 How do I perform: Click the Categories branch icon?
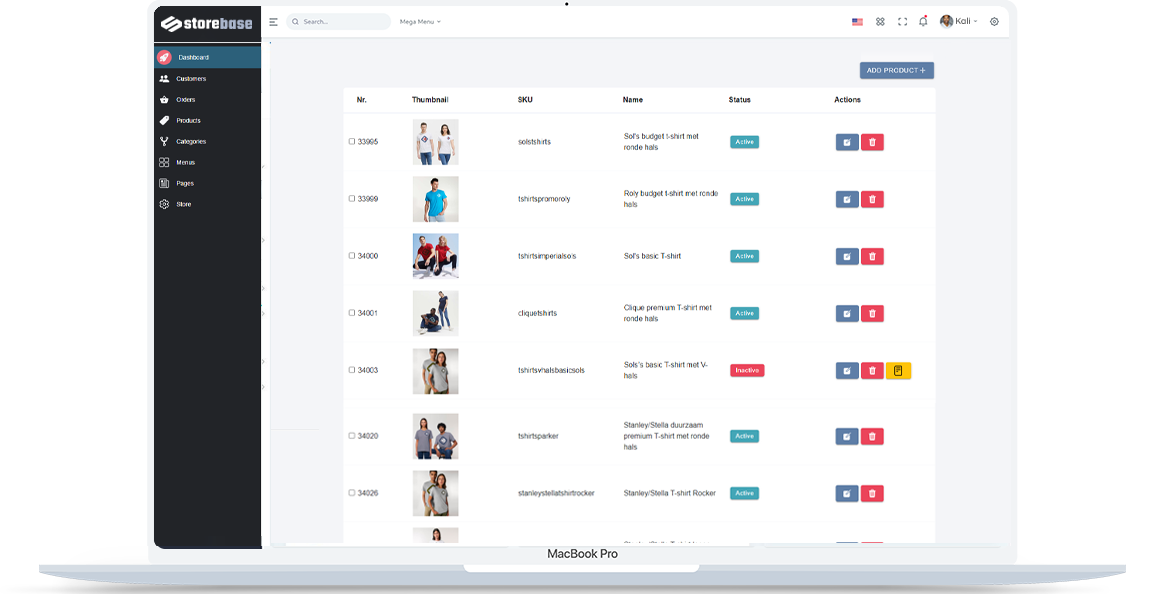pyautogui.click(x=164, y=141)
